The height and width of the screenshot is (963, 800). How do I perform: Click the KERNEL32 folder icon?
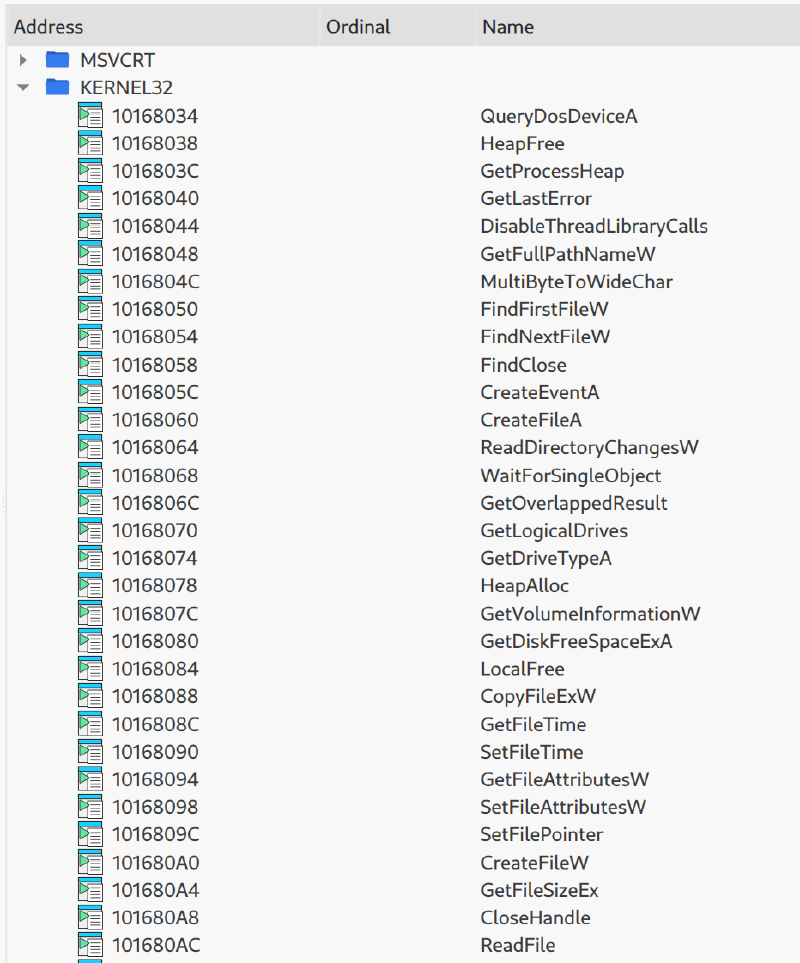(58, 87)
